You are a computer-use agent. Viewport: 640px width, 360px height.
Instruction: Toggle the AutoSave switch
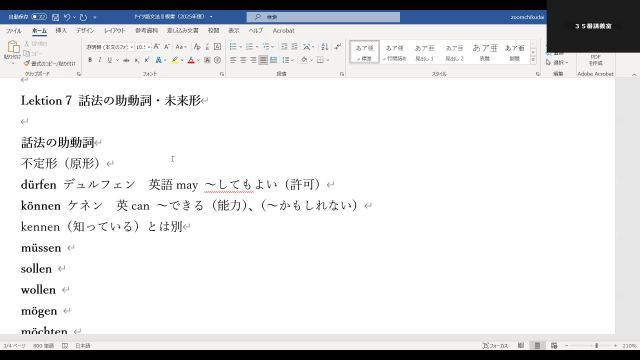39,17
